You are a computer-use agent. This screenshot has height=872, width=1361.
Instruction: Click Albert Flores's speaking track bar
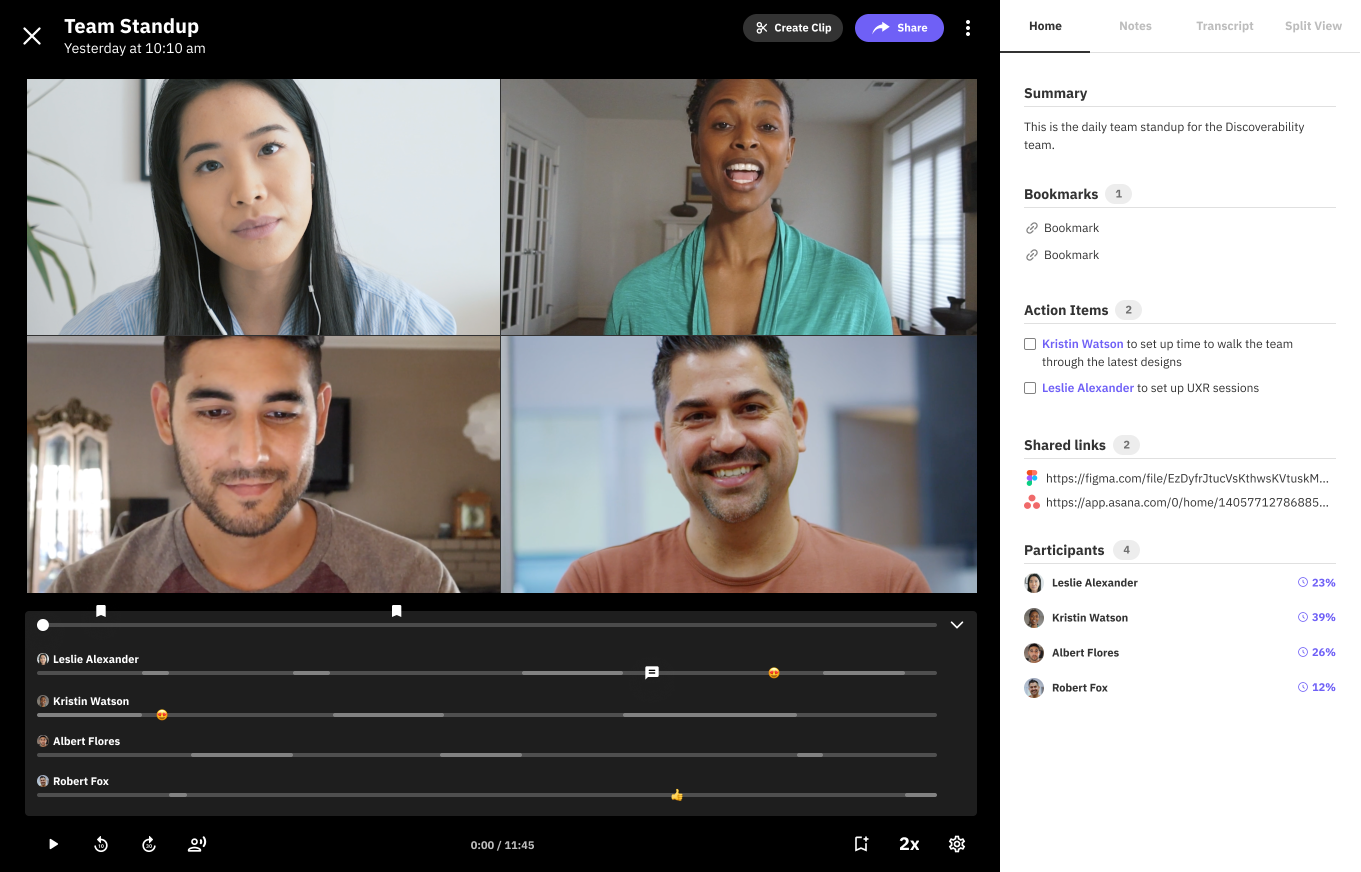(487, 755)
